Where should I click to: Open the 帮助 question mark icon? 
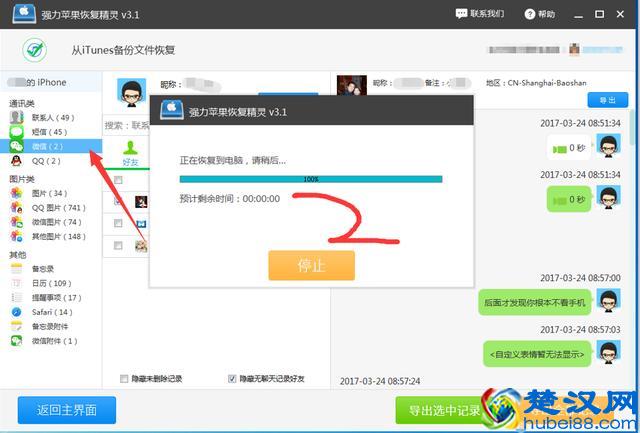tap(529, 14)
